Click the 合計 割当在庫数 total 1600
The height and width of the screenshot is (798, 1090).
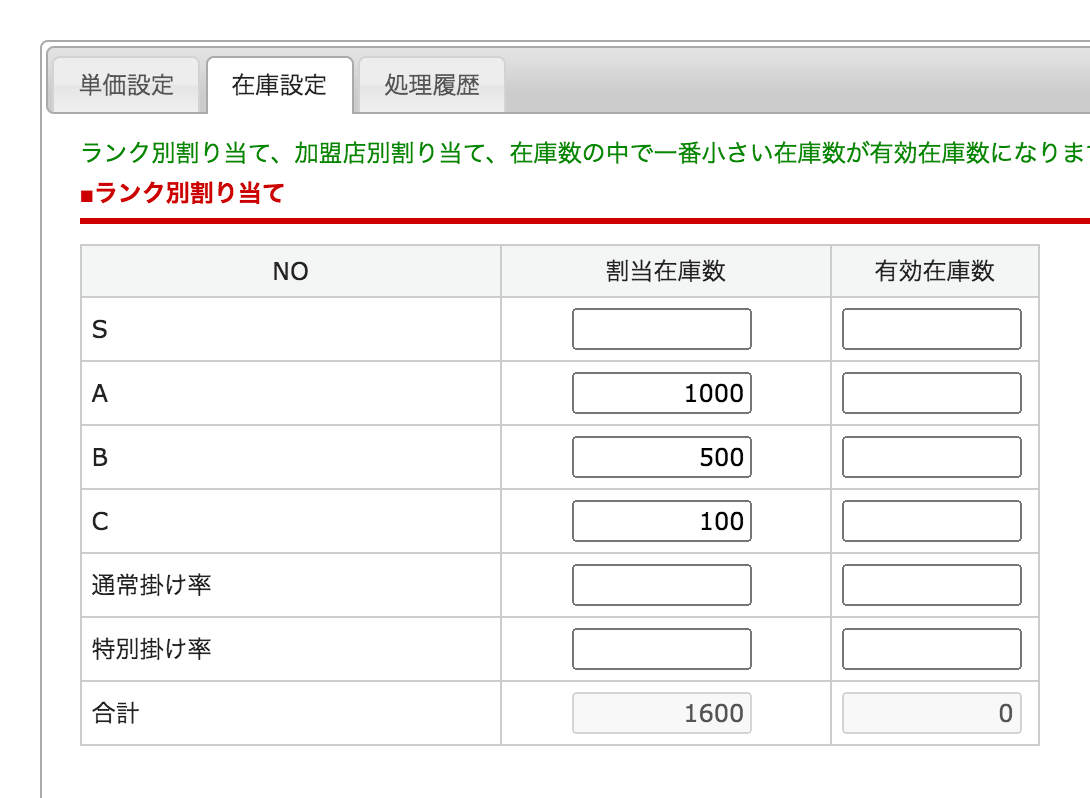[x=661, y=713]
